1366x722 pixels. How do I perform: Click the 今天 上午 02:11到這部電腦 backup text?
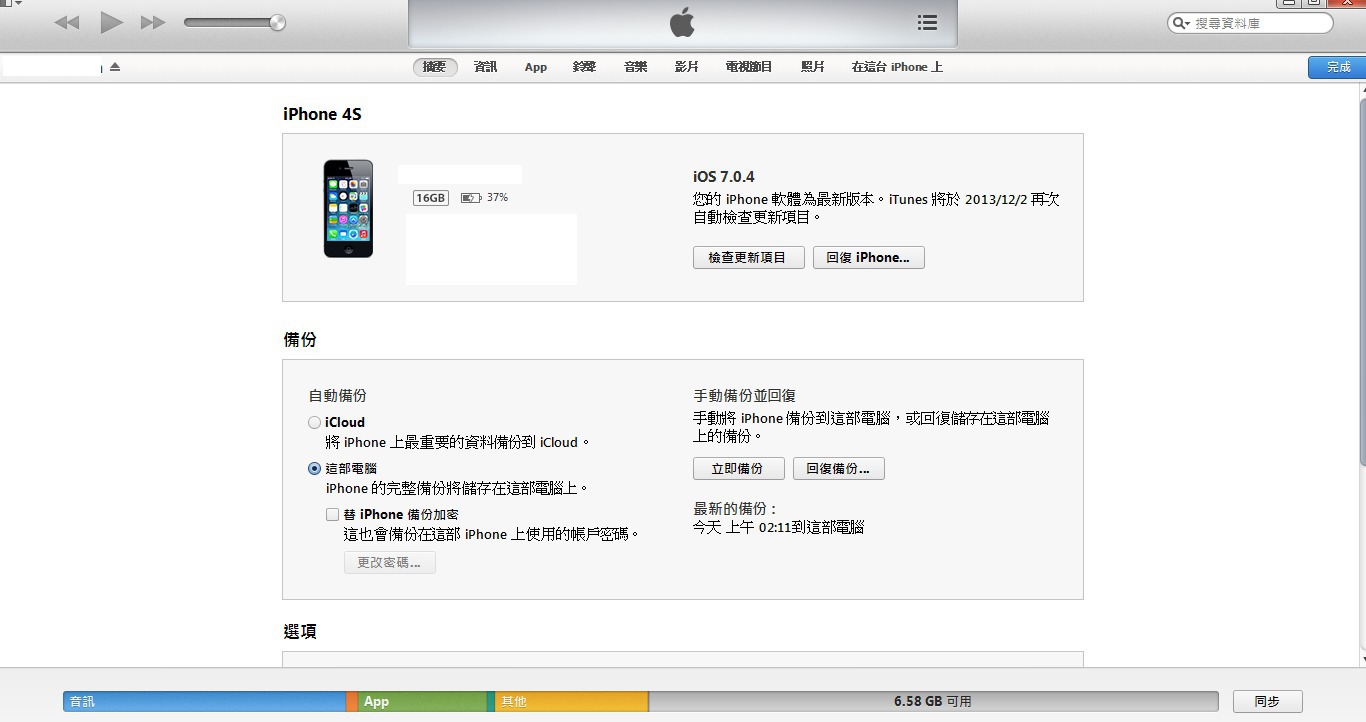(x=778, y=527)
